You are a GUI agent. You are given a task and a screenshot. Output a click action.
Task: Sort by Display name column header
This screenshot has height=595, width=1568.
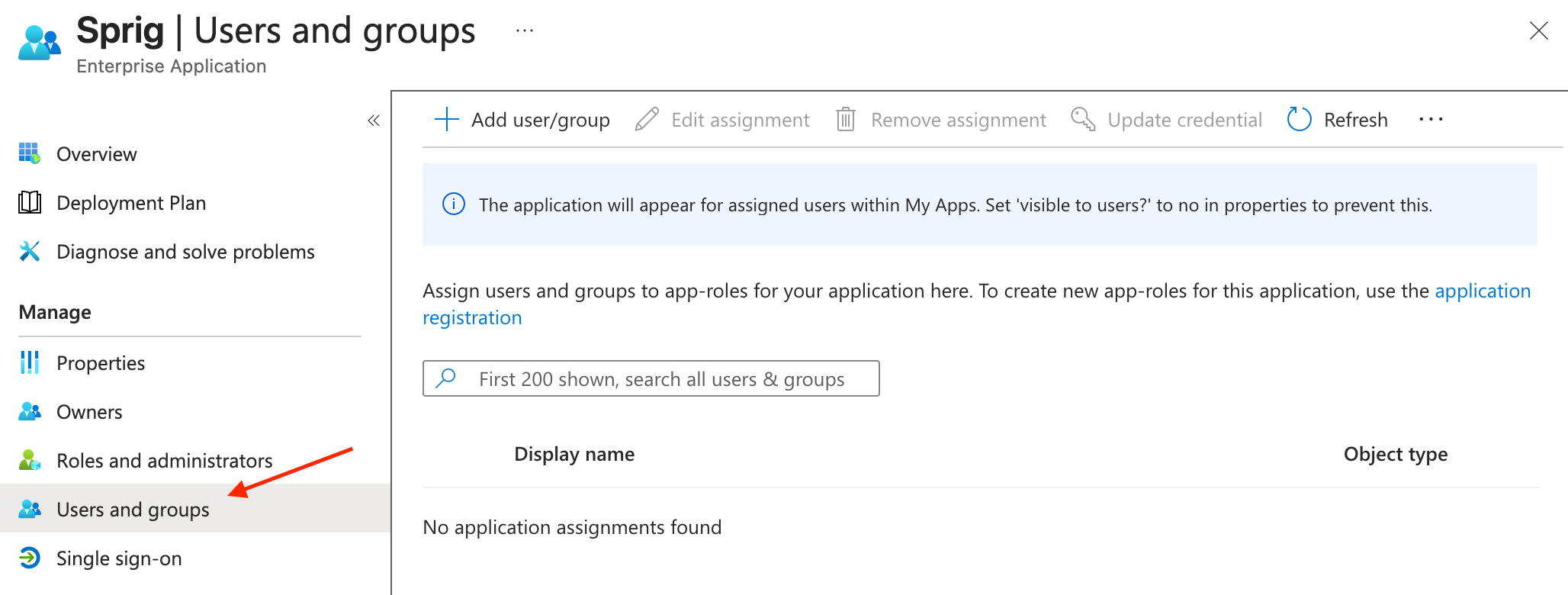574,454
